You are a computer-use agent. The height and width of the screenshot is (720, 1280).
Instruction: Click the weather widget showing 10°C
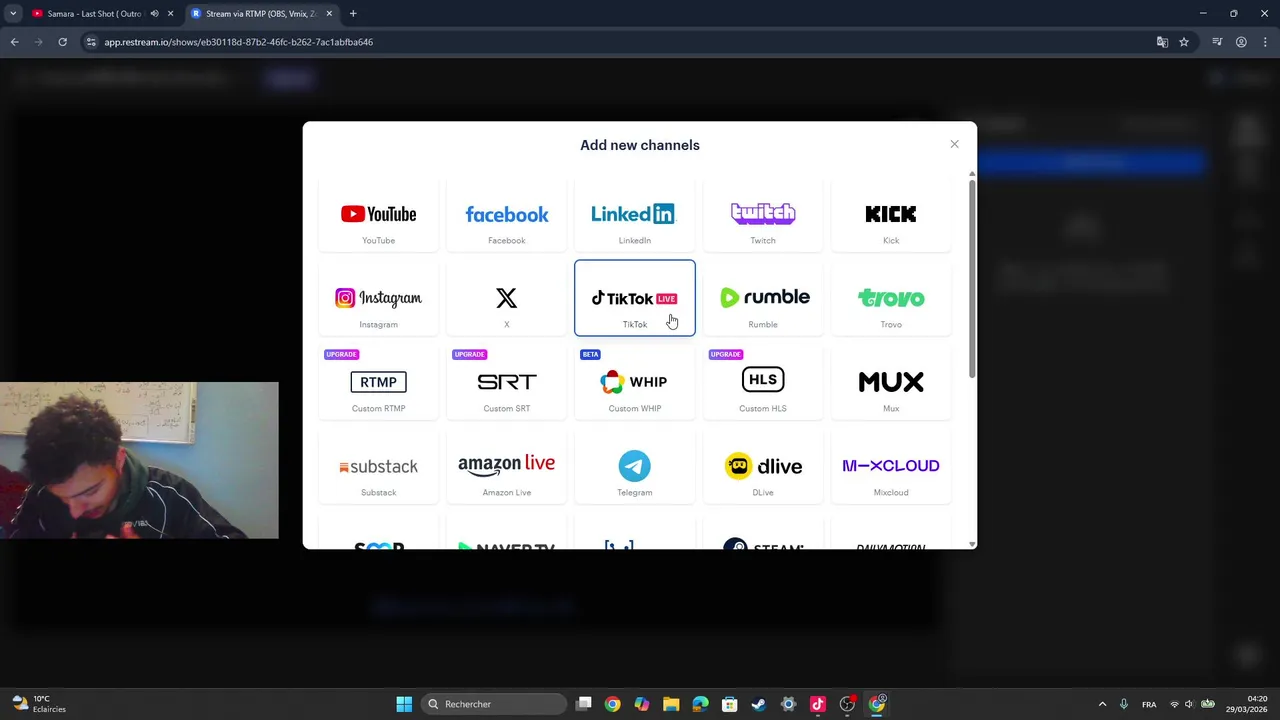[38, 704]
